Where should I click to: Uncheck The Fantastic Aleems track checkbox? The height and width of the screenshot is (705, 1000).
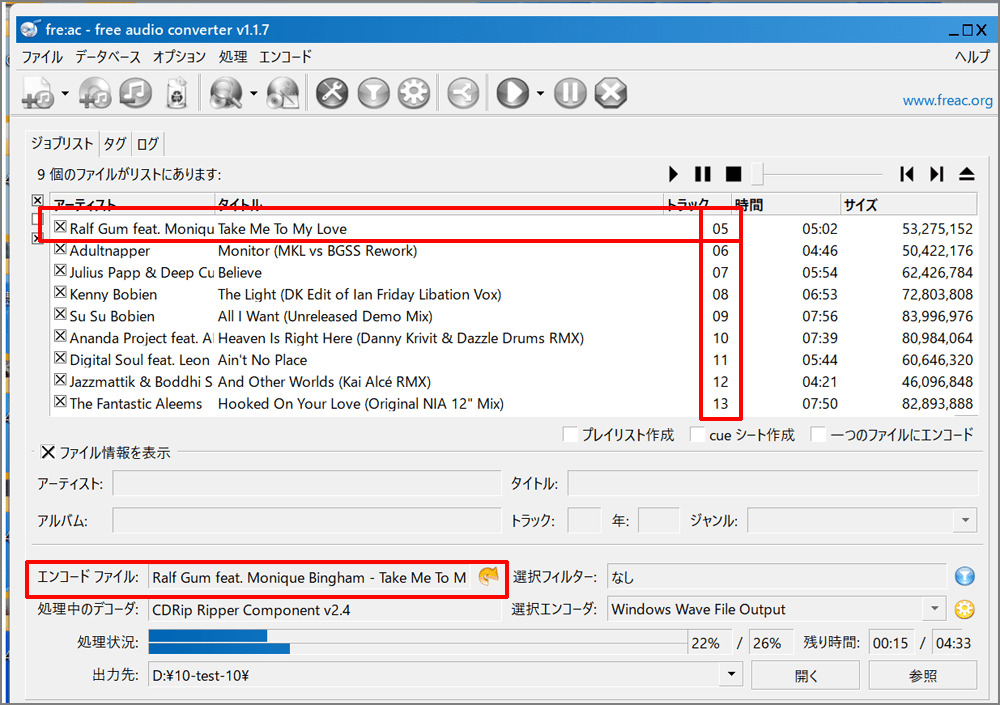tap(60, 401)
